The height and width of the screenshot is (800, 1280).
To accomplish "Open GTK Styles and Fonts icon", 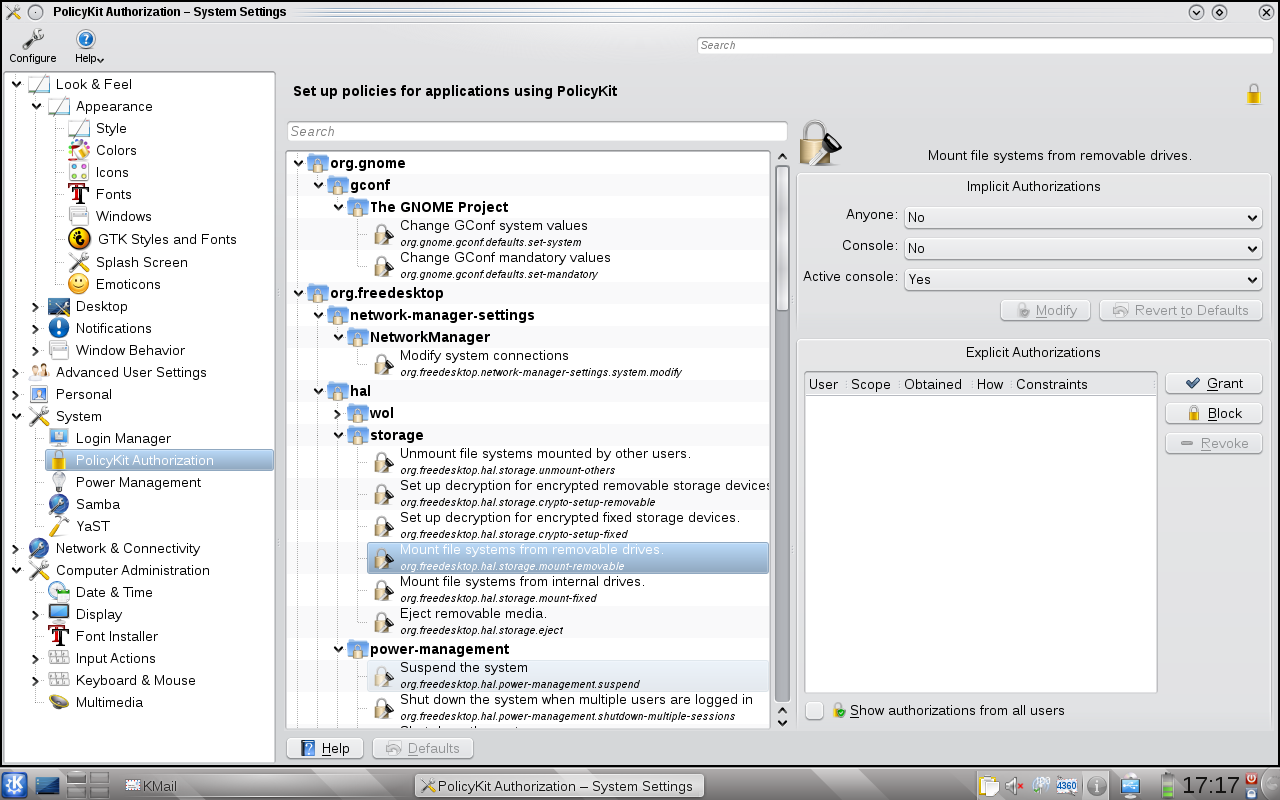I will tap(79, 239).
